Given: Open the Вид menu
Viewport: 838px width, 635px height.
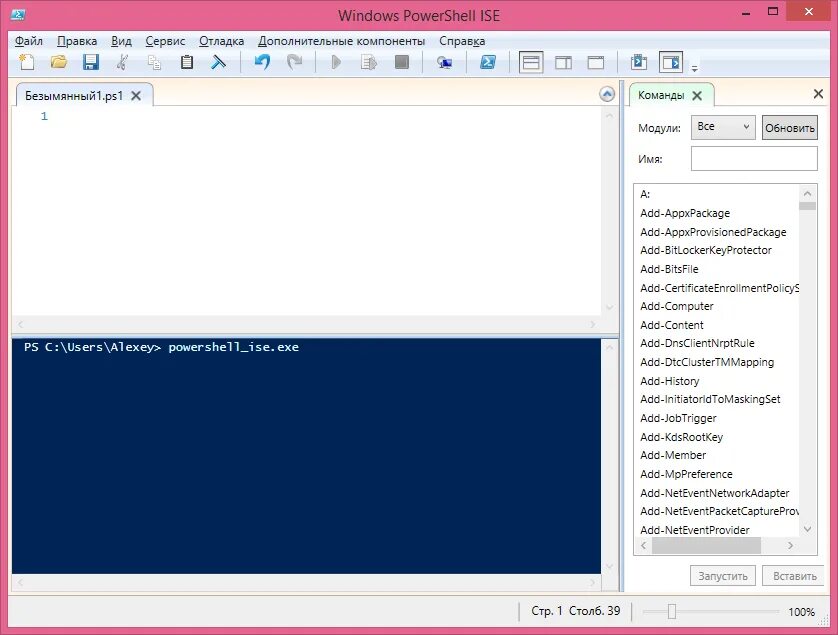Looking at the screenshot, I should [x=121, y=41].
